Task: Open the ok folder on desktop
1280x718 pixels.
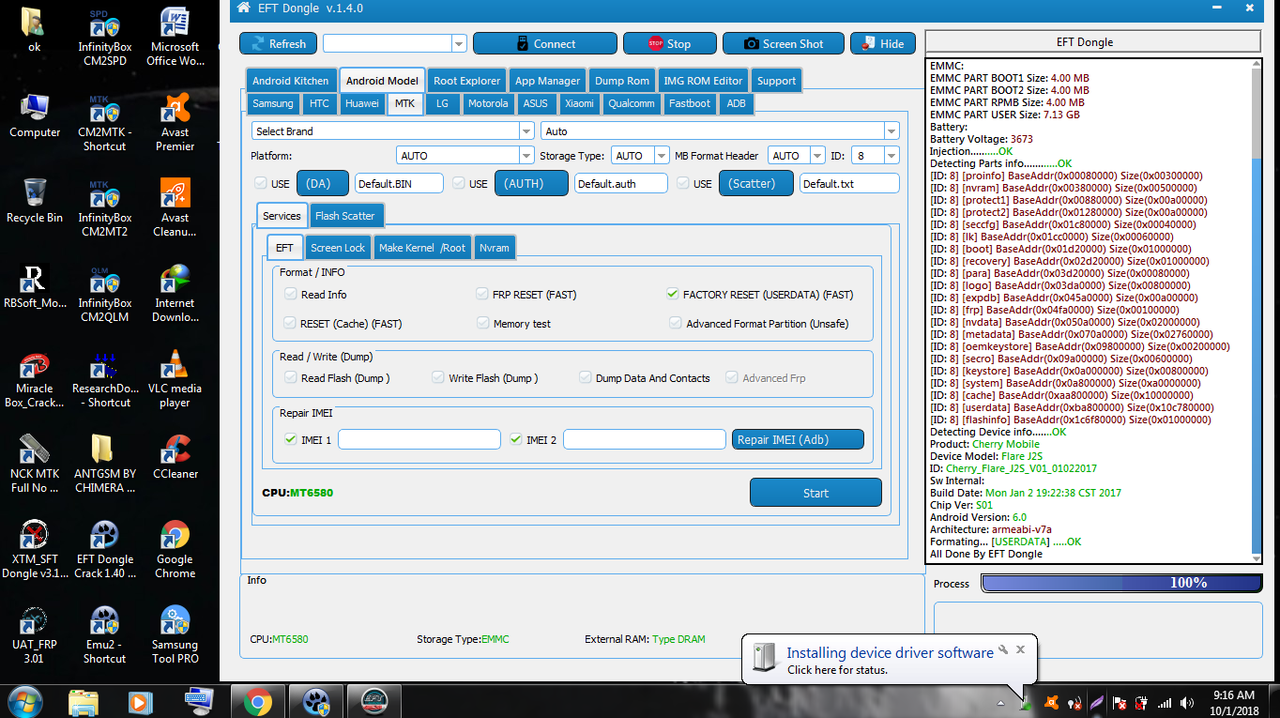Action: pyautogui.click(x=34, y=30)
